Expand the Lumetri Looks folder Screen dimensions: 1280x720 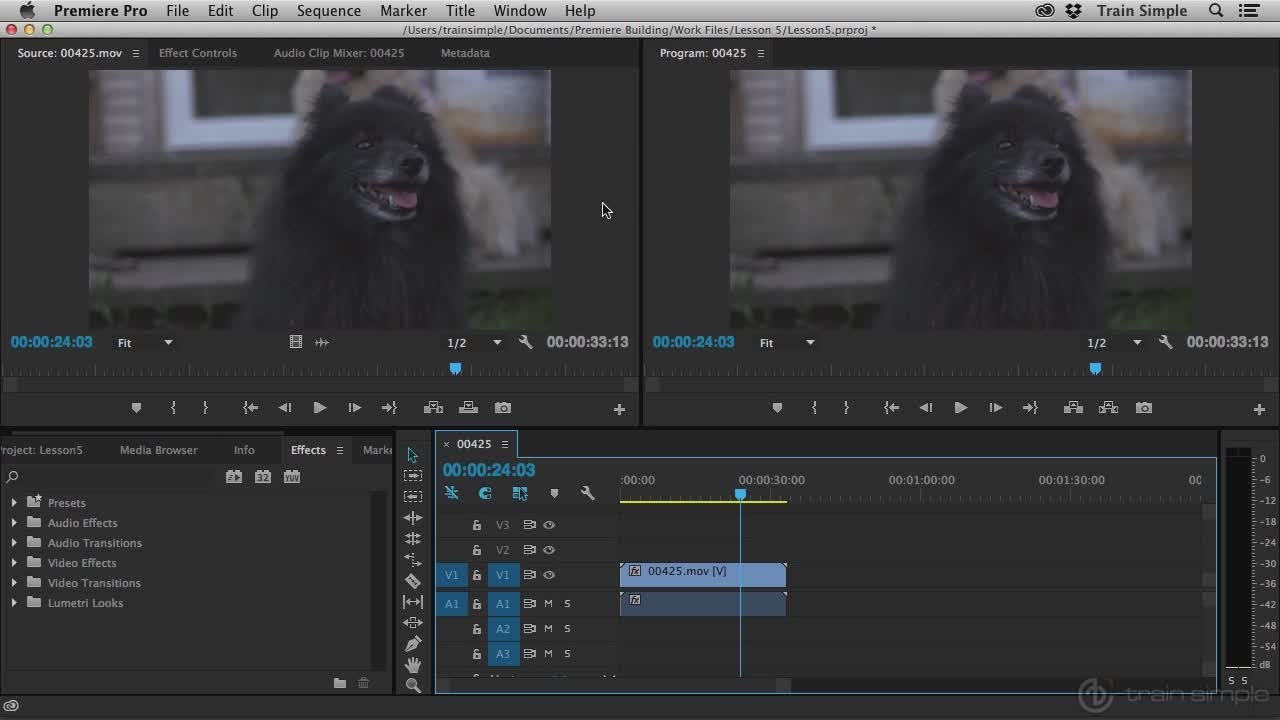[x=14, y=603]
